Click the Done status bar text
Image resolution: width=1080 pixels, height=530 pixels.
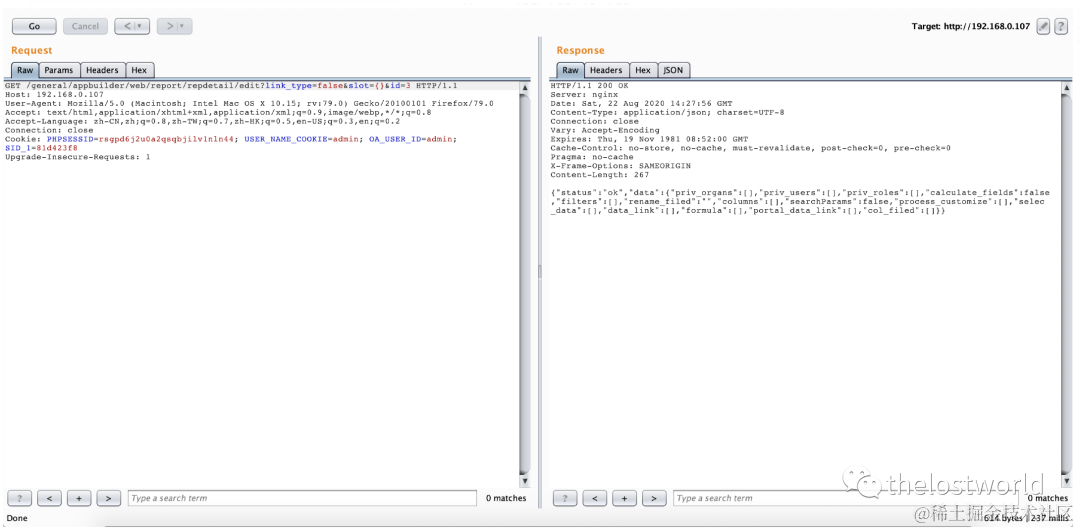19,518
